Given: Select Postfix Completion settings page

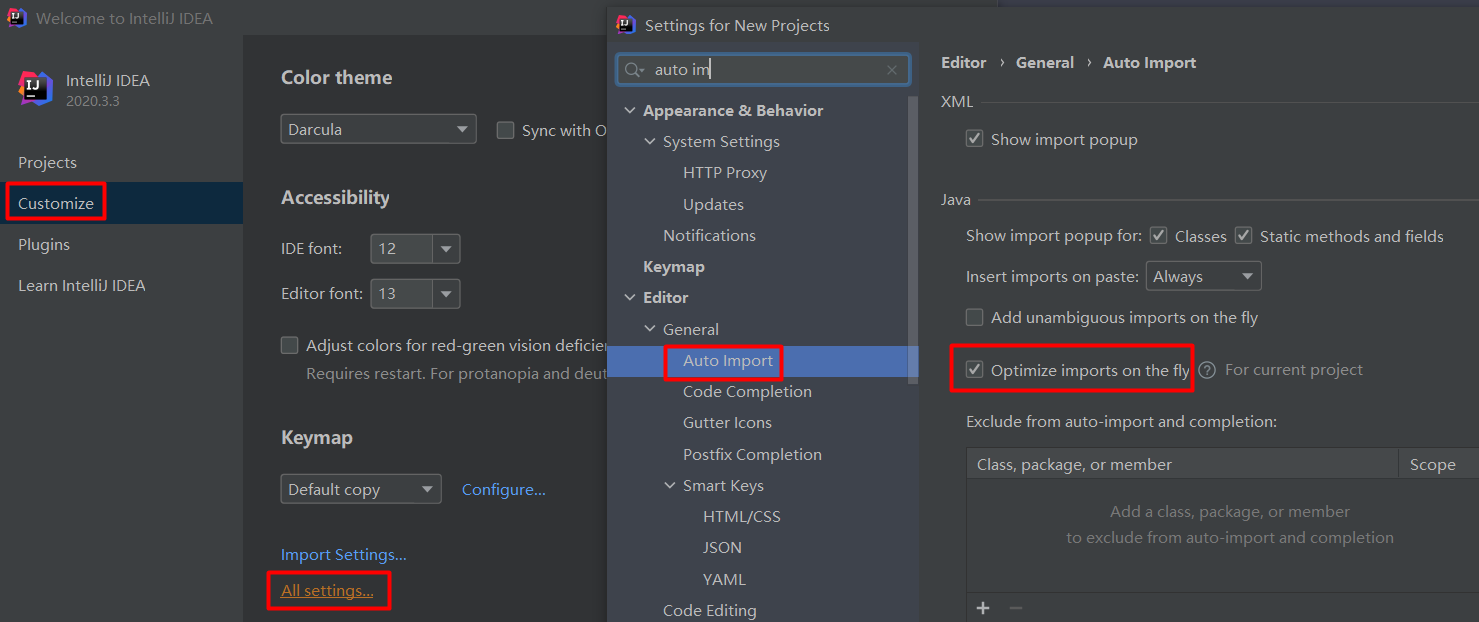Looking at the screenshot, I should [x=752, y=454].
